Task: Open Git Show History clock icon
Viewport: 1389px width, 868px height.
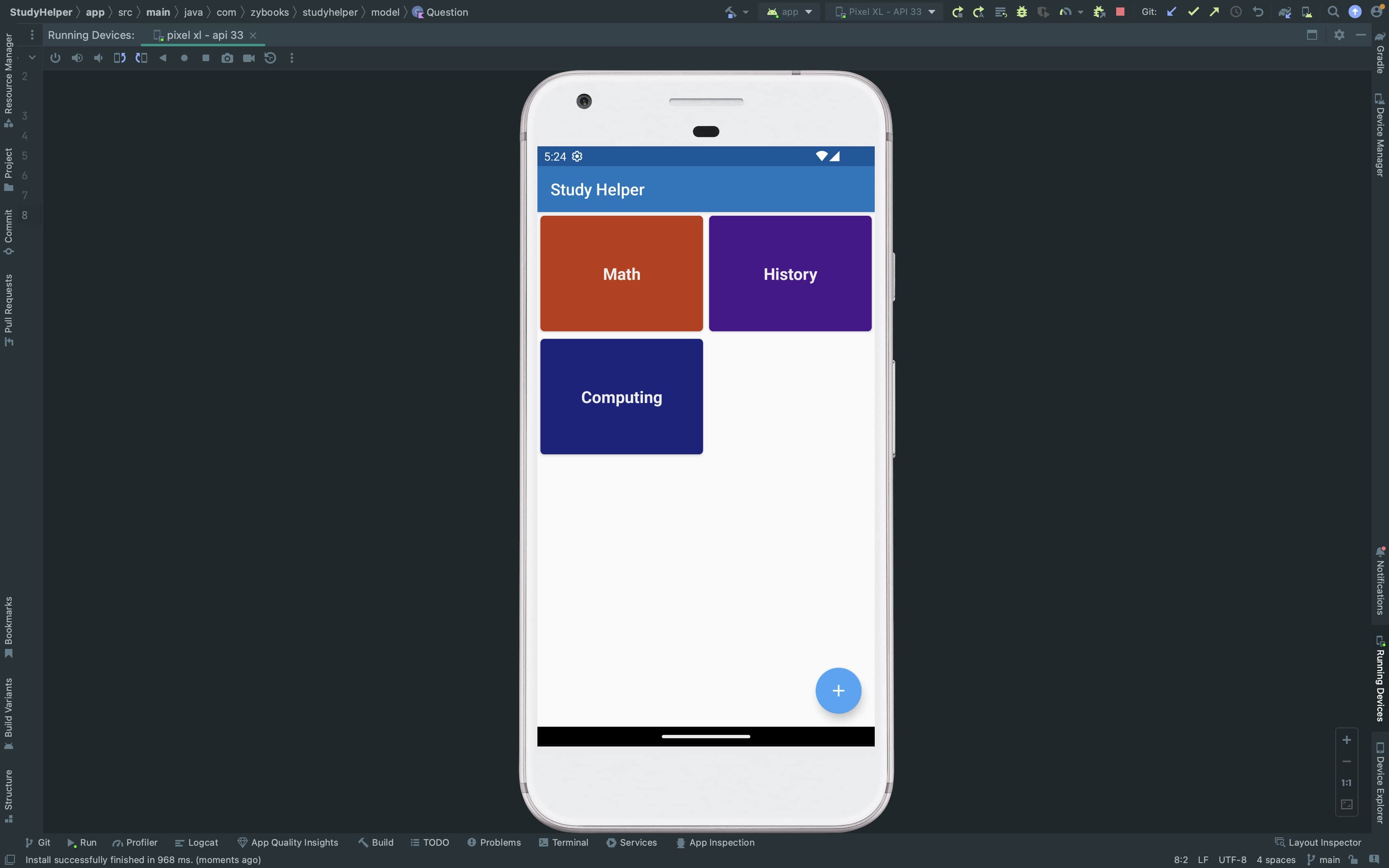Action: pyautogui.click(x=1236, y=12)
